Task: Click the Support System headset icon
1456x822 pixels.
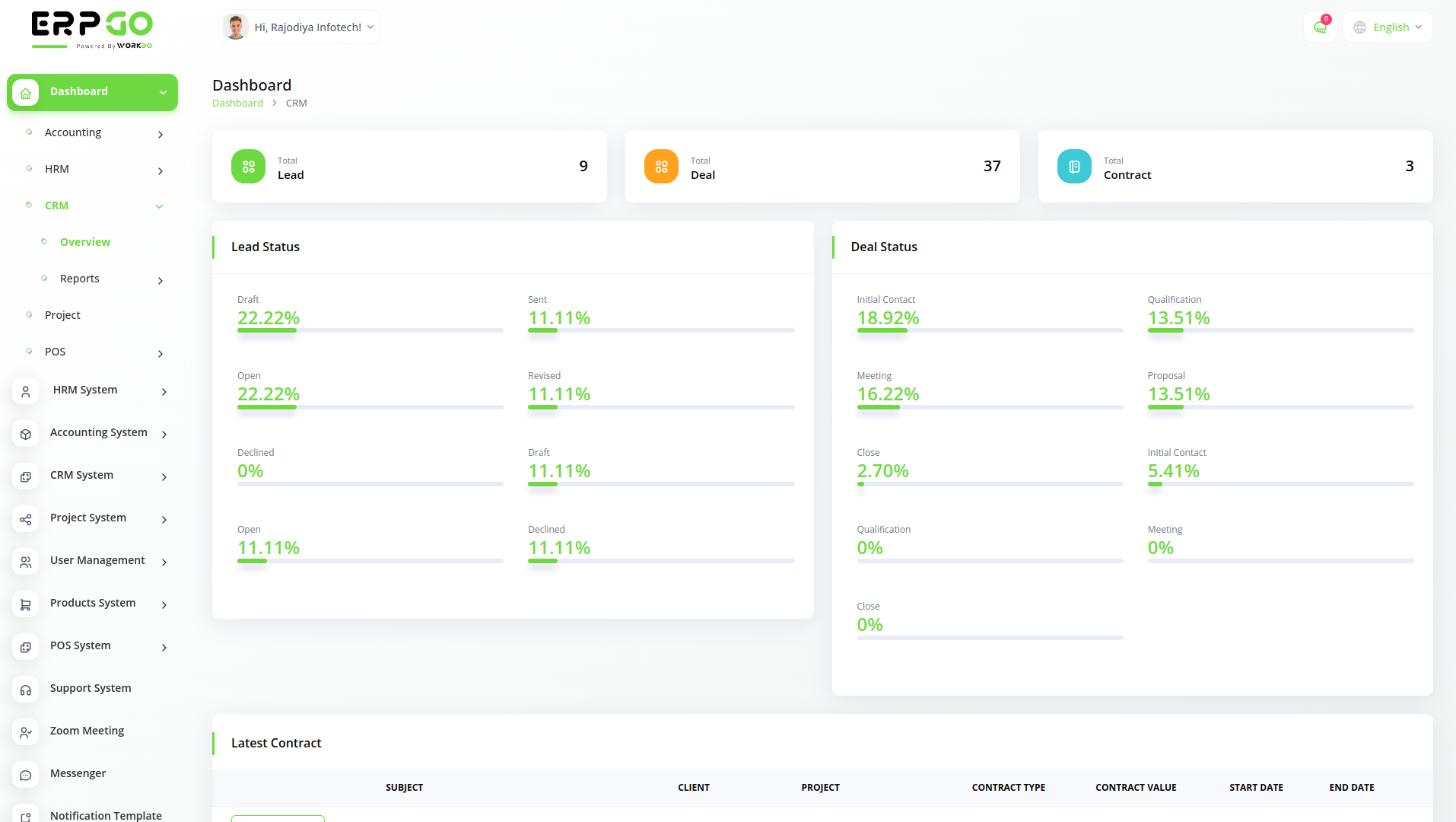Action: coord(26,690)
